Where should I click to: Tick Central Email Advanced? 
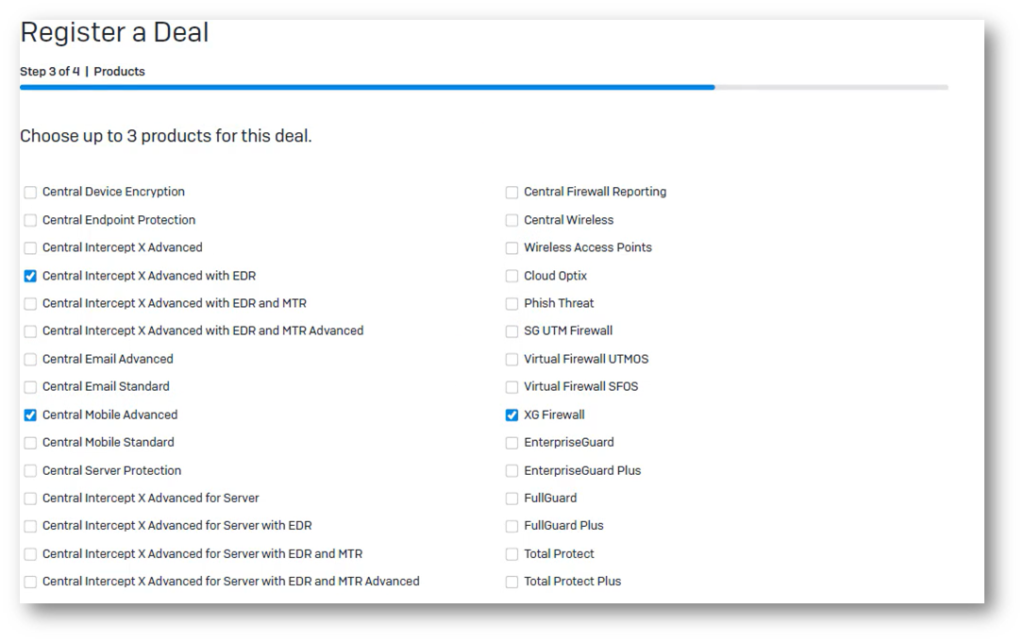30,359
